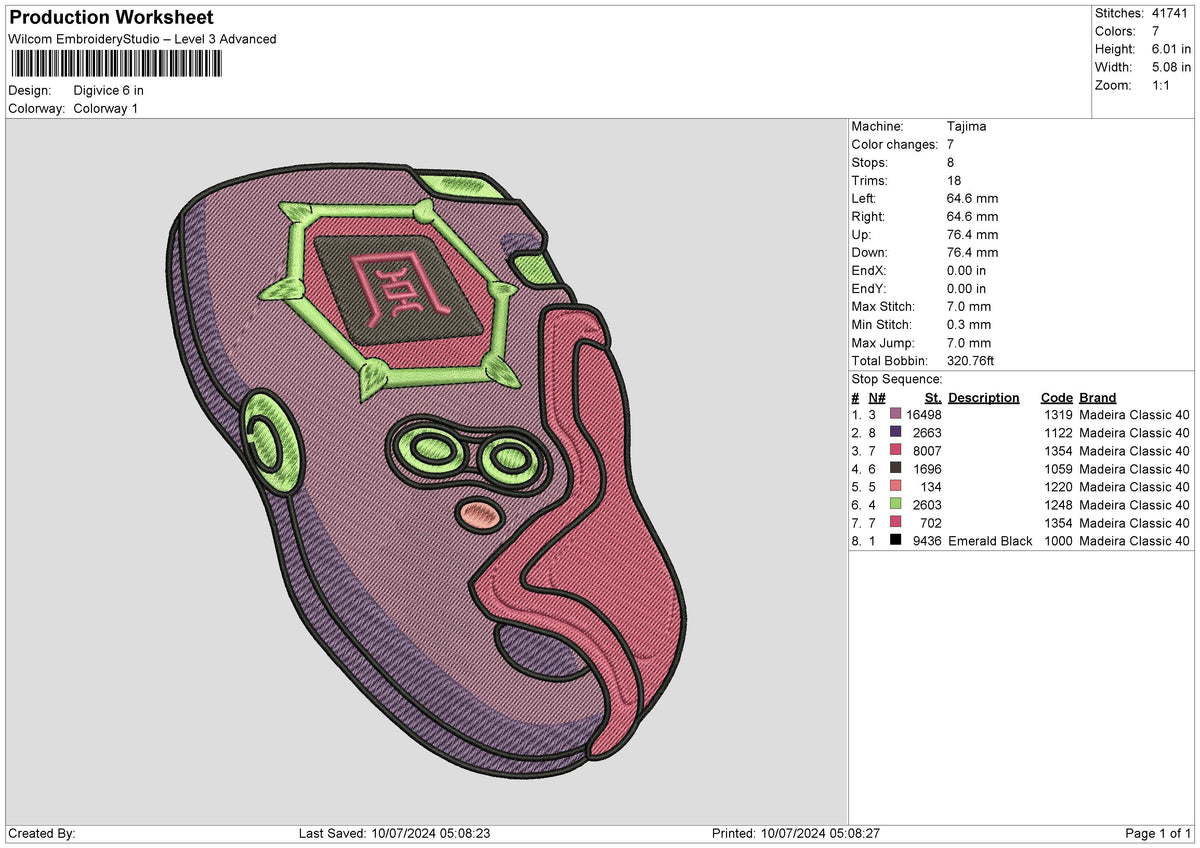Viewport: 1200px width, 848px height.
Task: Select the Wilcom EmbroideryStudio Level 3 Advanced line
Action: click(x=142, y=39)
